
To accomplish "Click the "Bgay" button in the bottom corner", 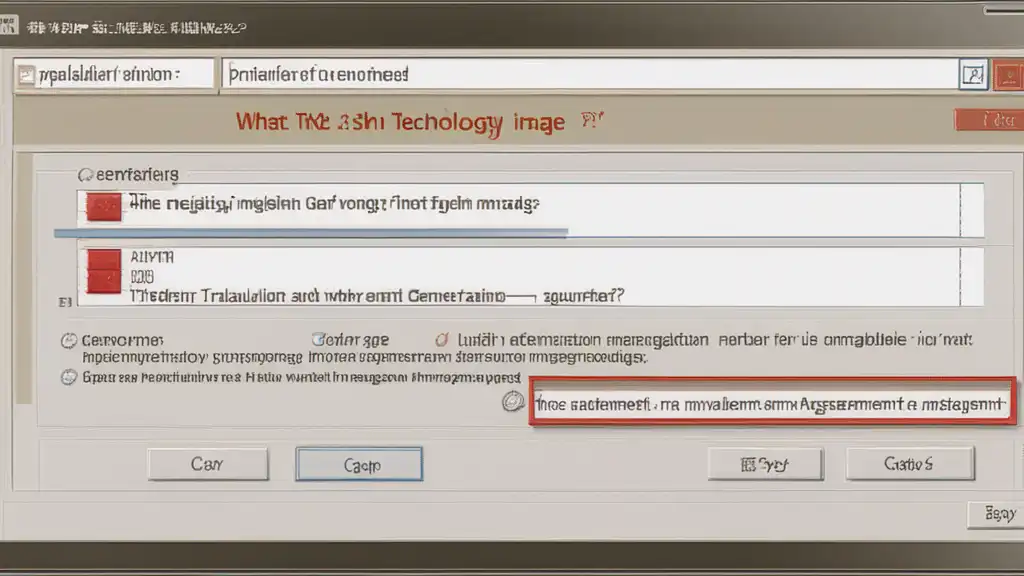I will click(x=997, y=515).
